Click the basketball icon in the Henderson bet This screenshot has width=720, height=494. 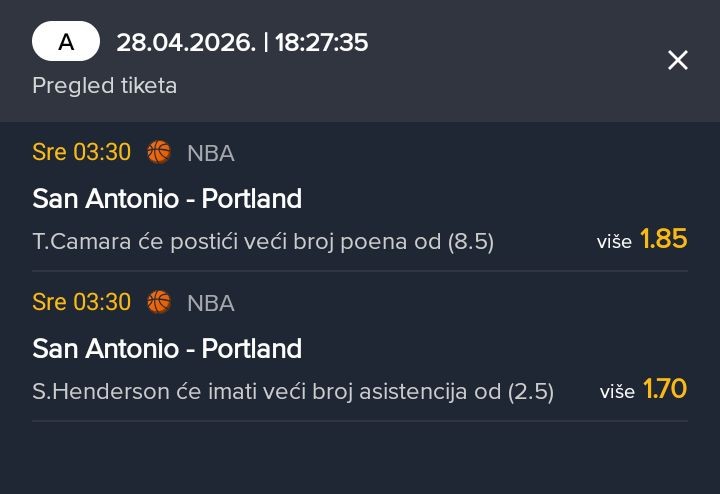coord(159,302)
